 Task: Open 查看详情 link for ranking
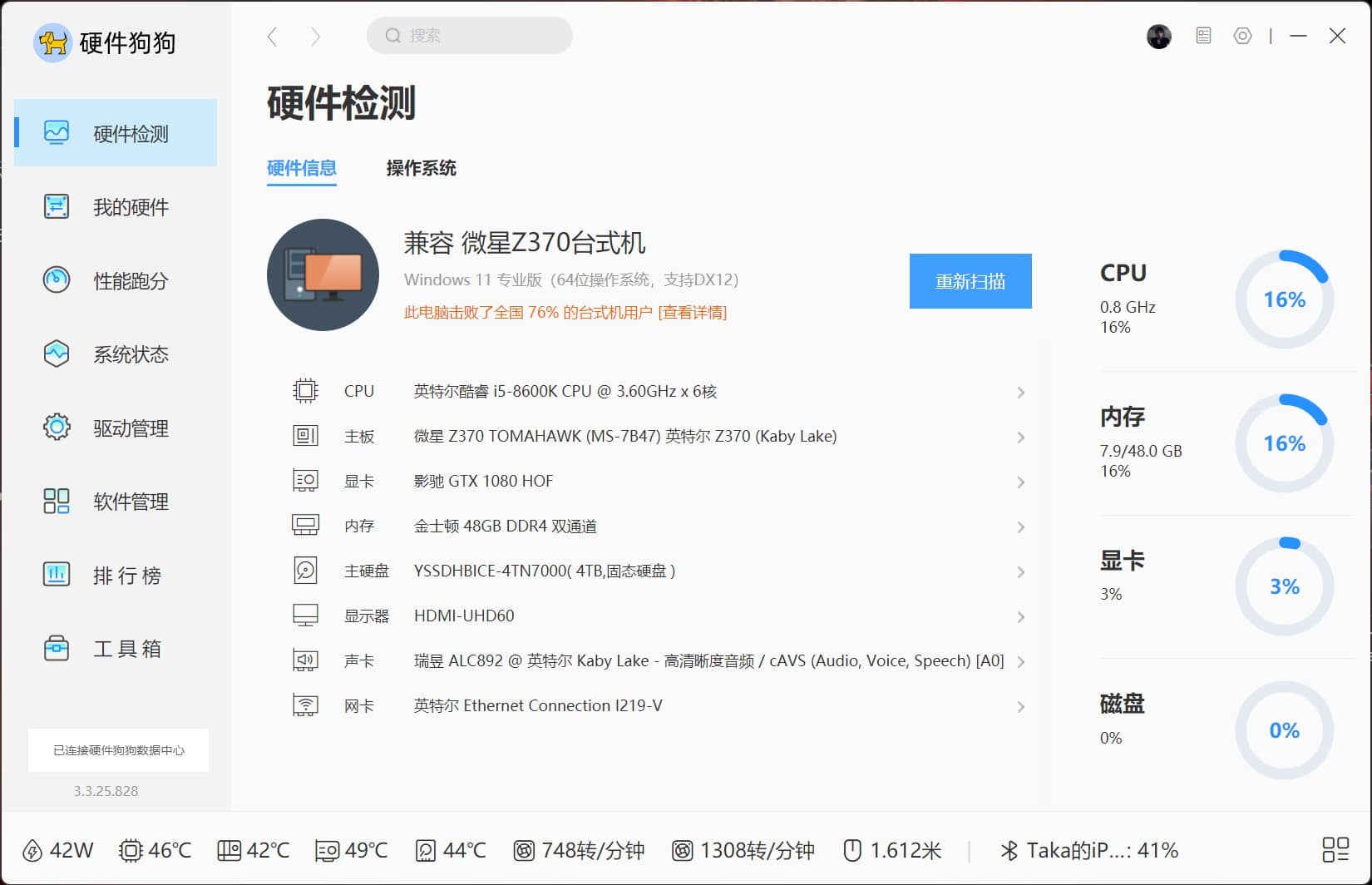pos(693,313)
